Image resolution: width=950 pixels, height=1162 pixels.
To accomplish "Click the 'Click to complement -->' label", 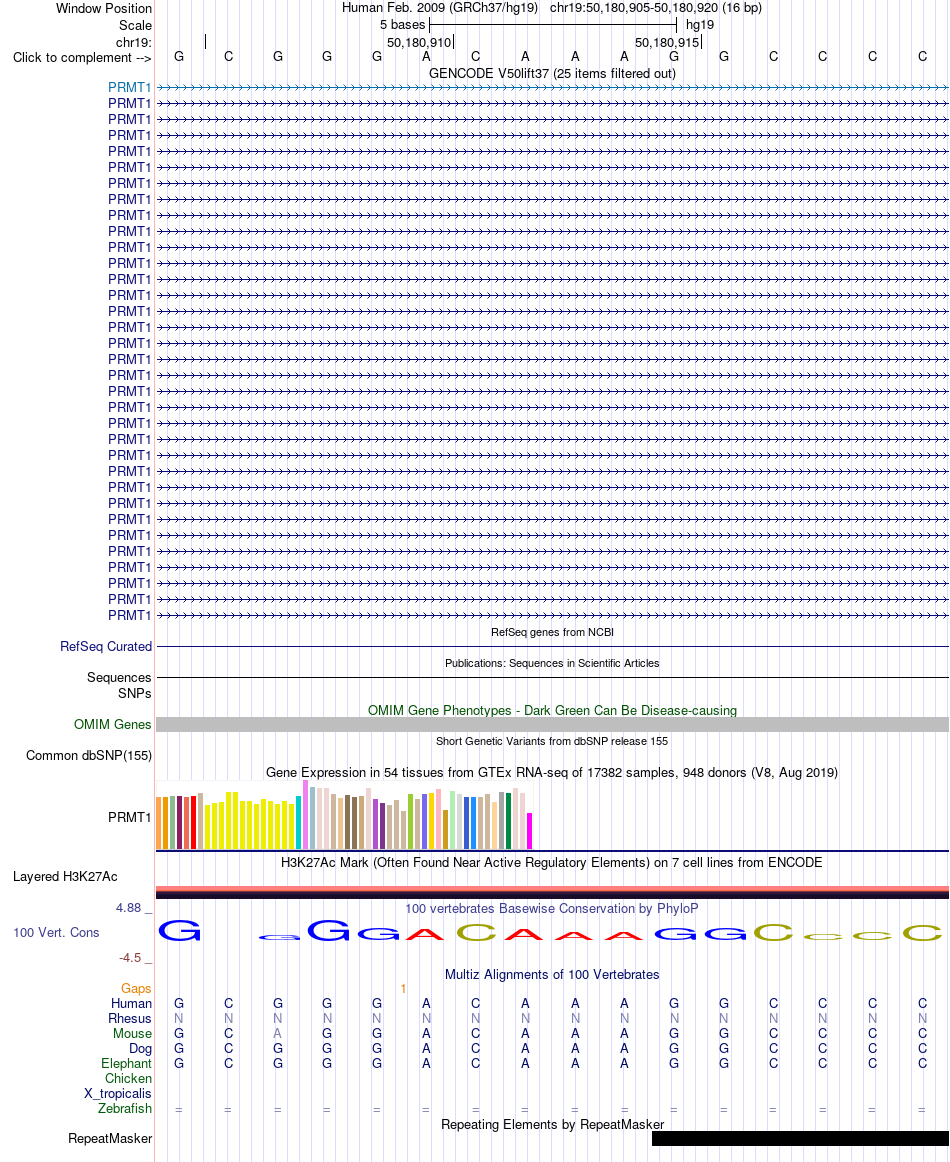I will pyautogui.click(x=82, y=58).
